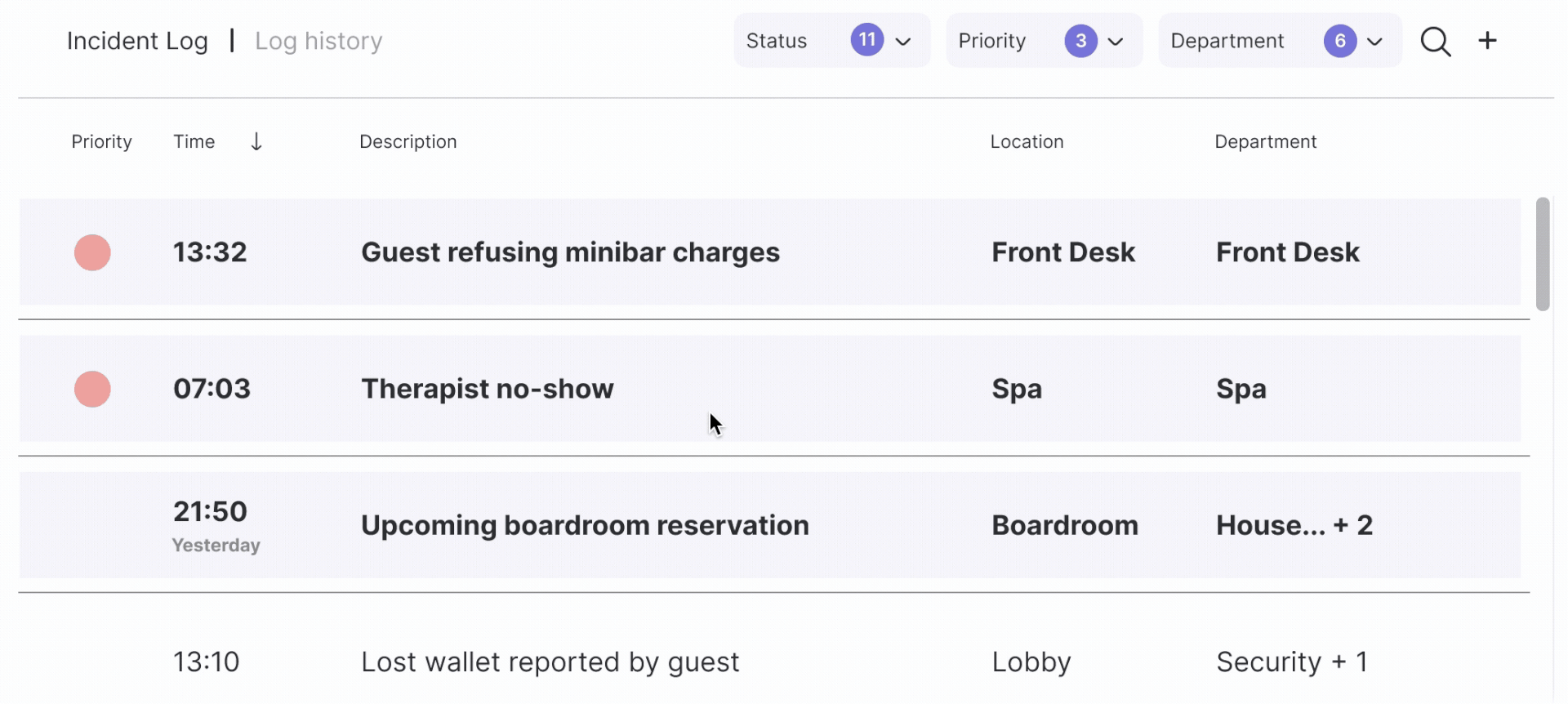Select the Incident Log tab
The width and height of the screenshot is (1568, 704).
[x=137, y=41]
